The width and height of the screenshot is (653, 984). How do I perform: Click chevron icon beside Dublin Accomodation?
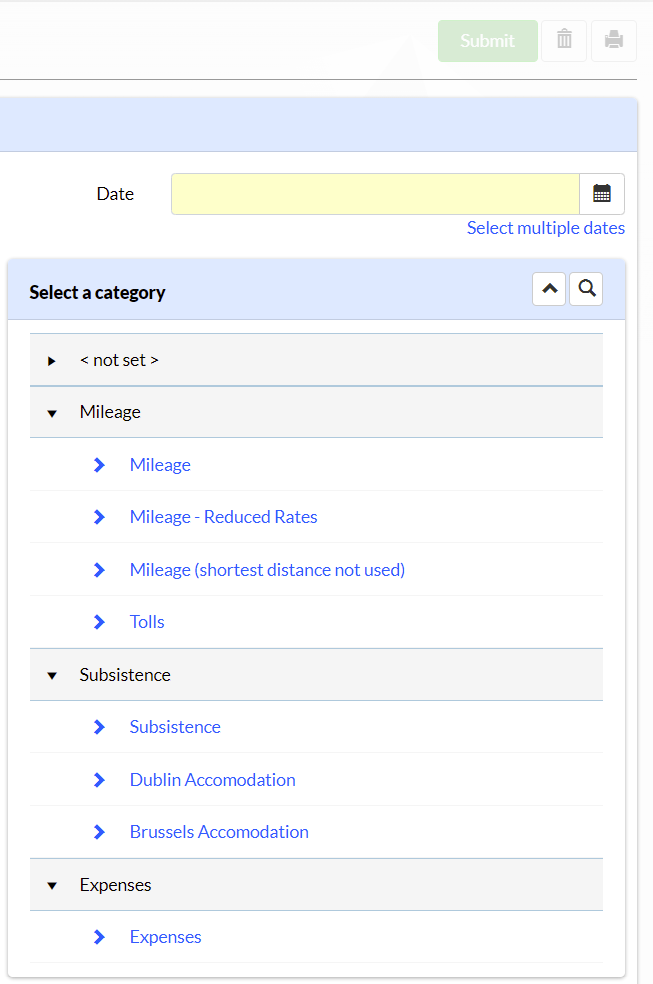tap(99, 780)
